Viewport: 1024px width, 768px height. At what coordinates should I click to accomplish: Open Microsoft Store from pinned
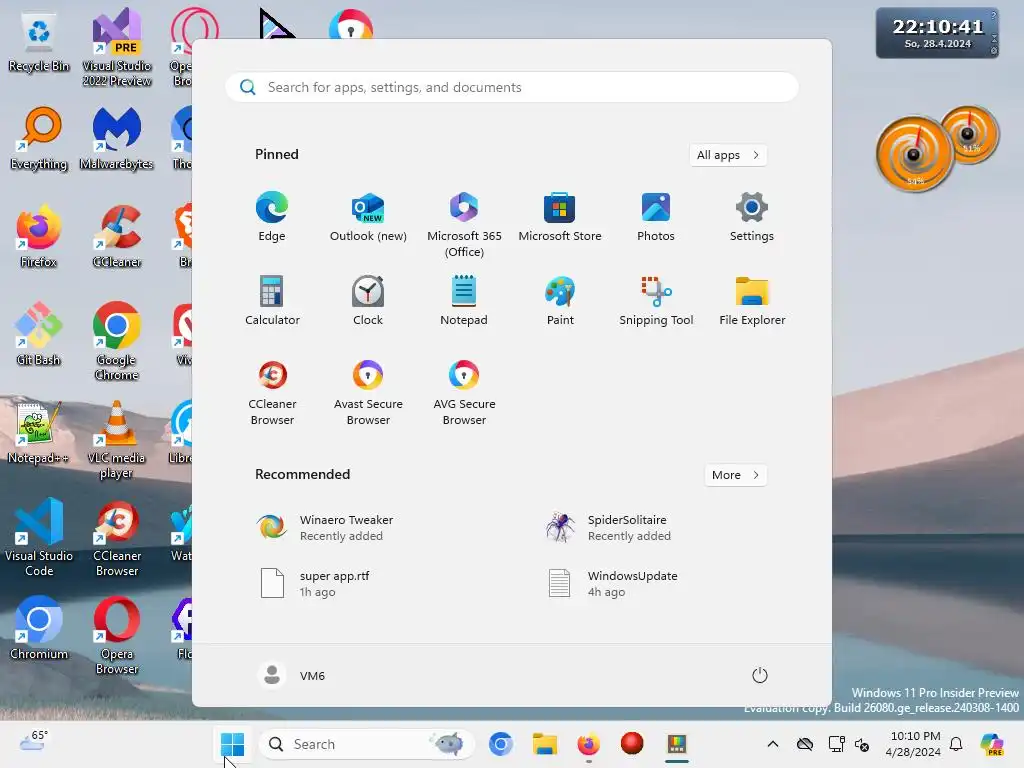[x=560, y=217]
